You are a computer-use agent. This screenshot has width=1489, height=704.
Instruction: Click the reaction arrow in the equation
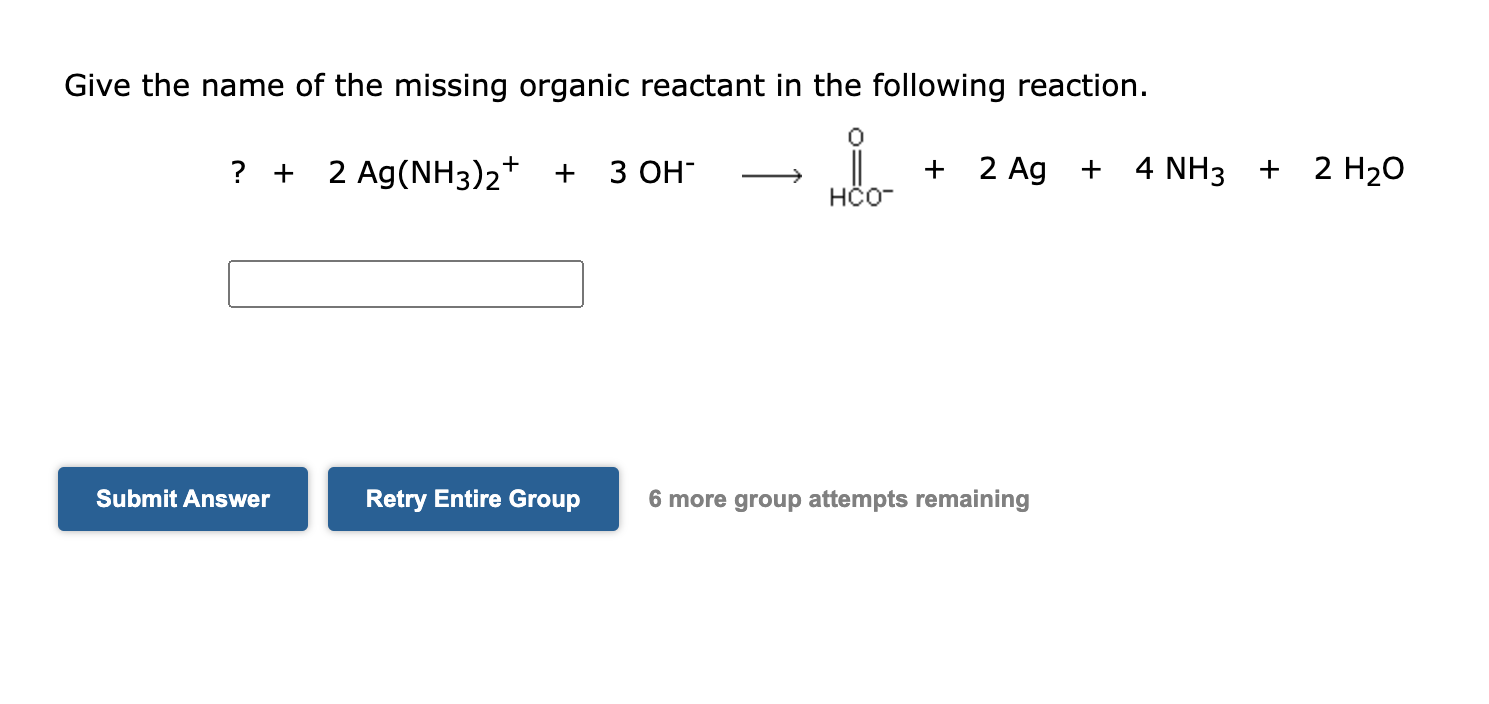[771, 173]
